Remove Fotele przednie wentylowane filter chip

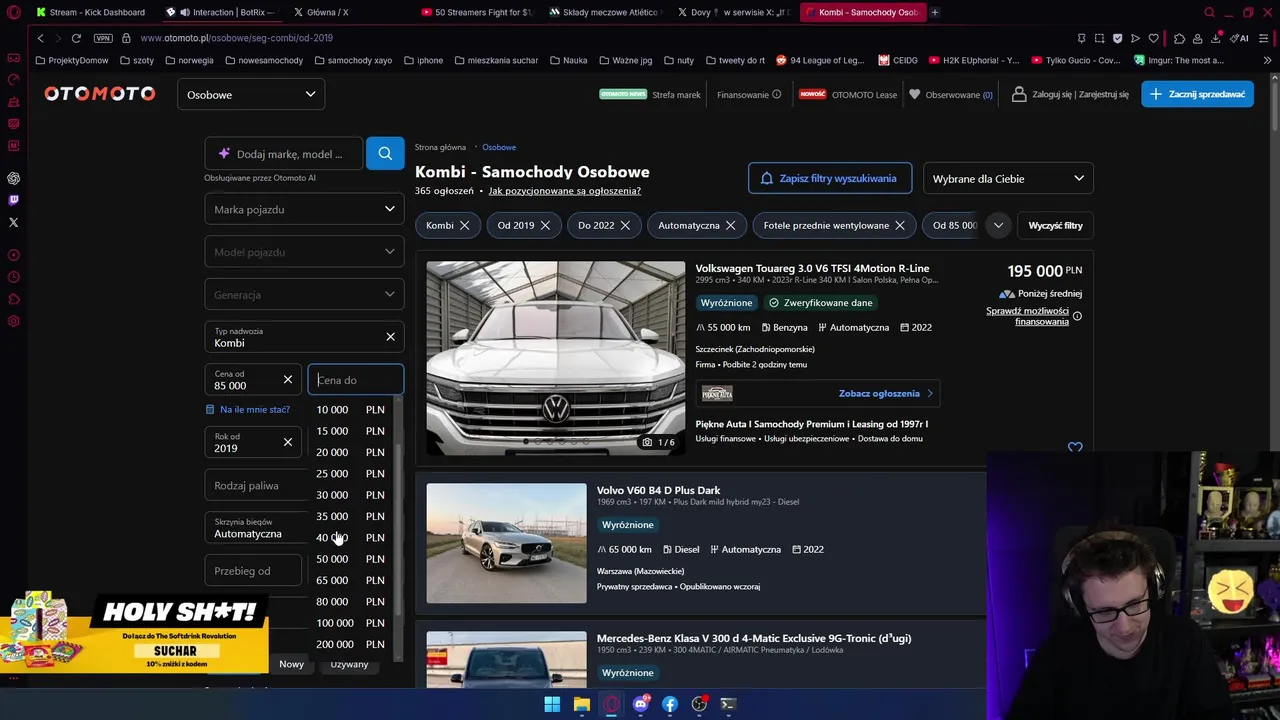(x=900, y=225)
